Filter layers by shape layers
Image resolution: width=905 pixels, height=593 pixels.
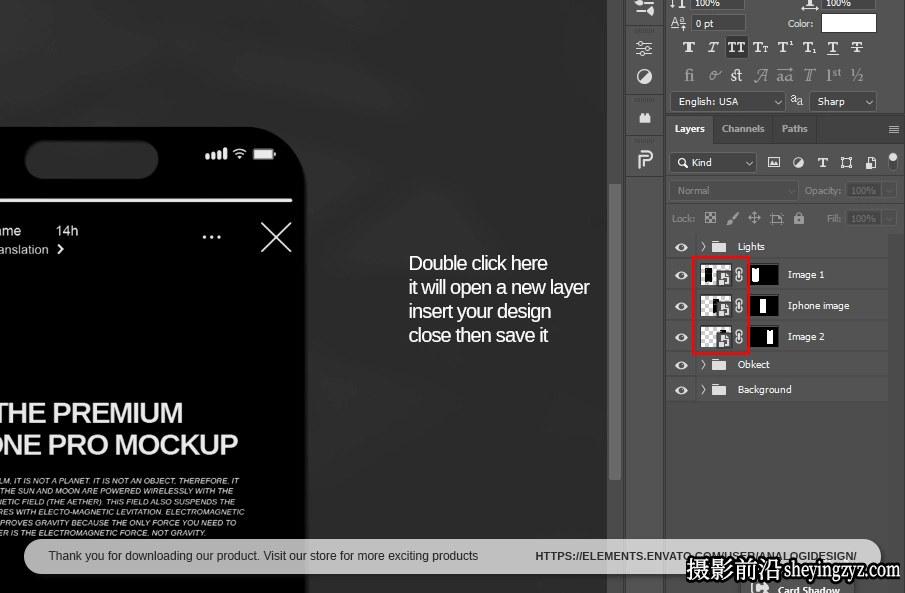pyautogui.click(x=847, y=162)
